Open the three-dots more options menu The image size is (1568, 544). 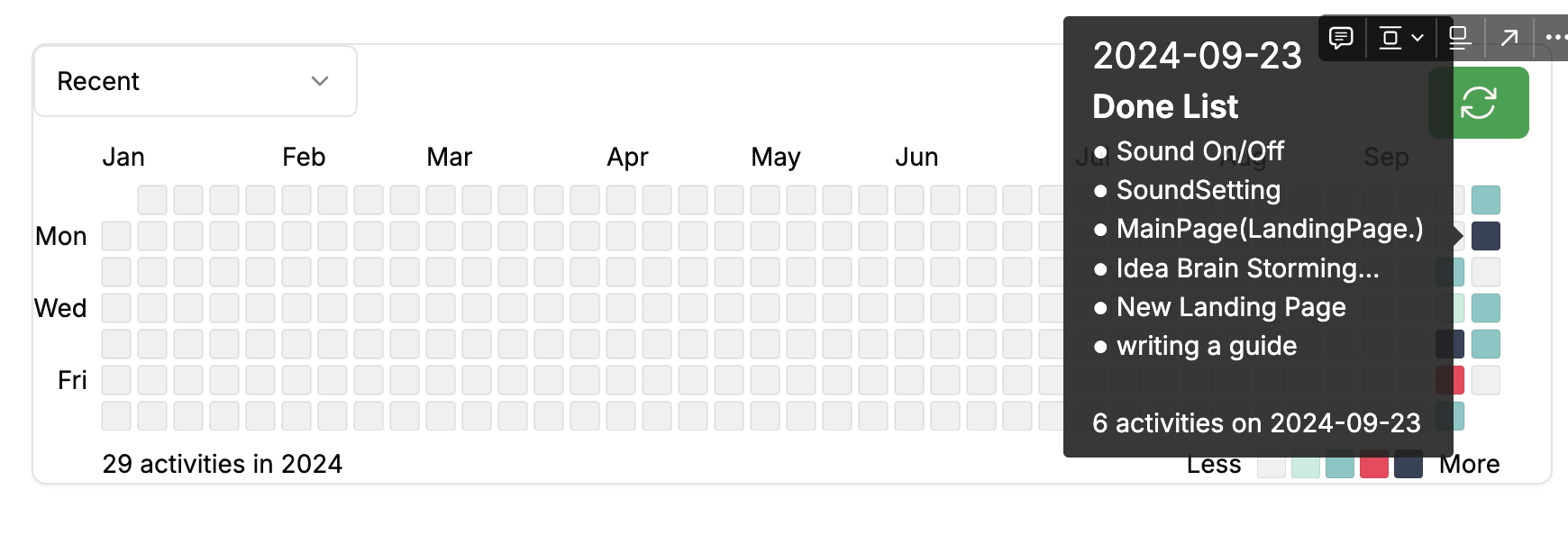click(x=1556, y=38)
